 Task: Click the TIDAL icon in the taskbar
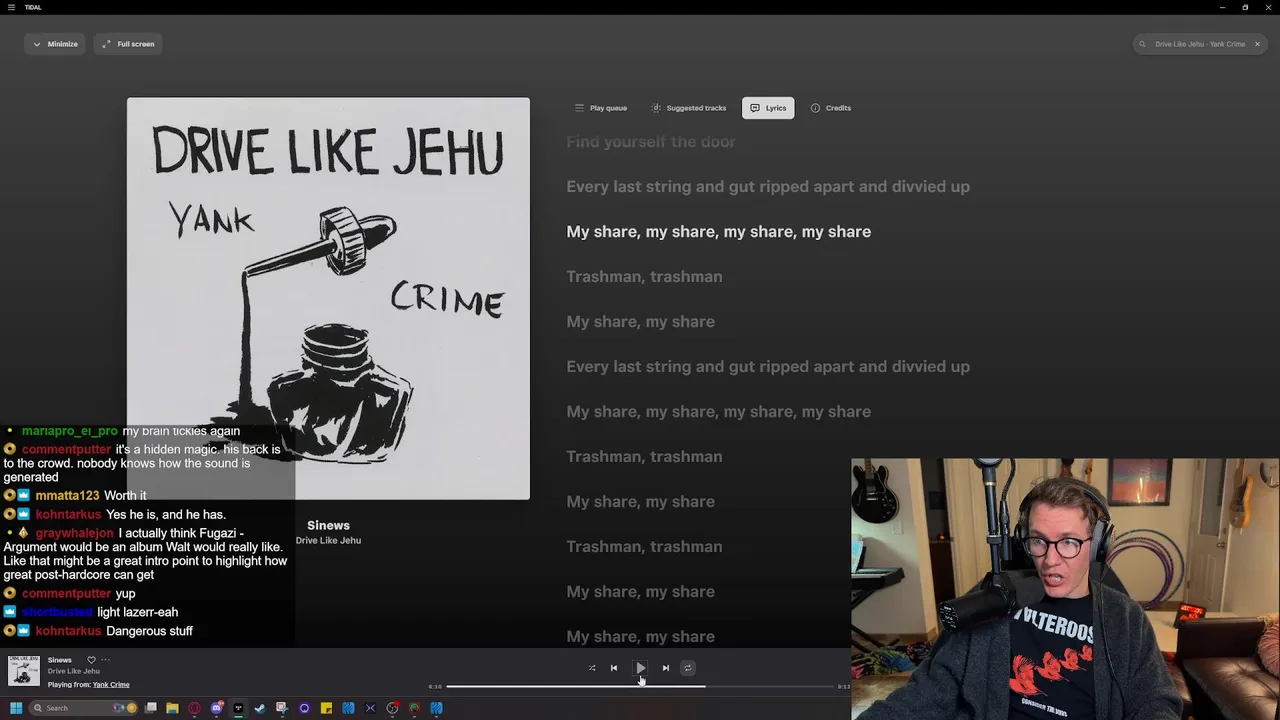tap(238, 708)
